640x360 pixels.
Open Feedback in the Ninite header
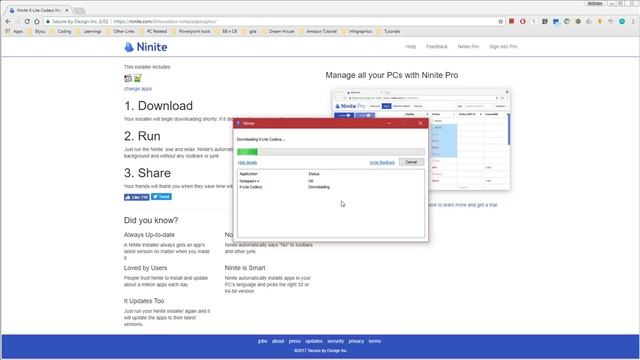(437, 47)
